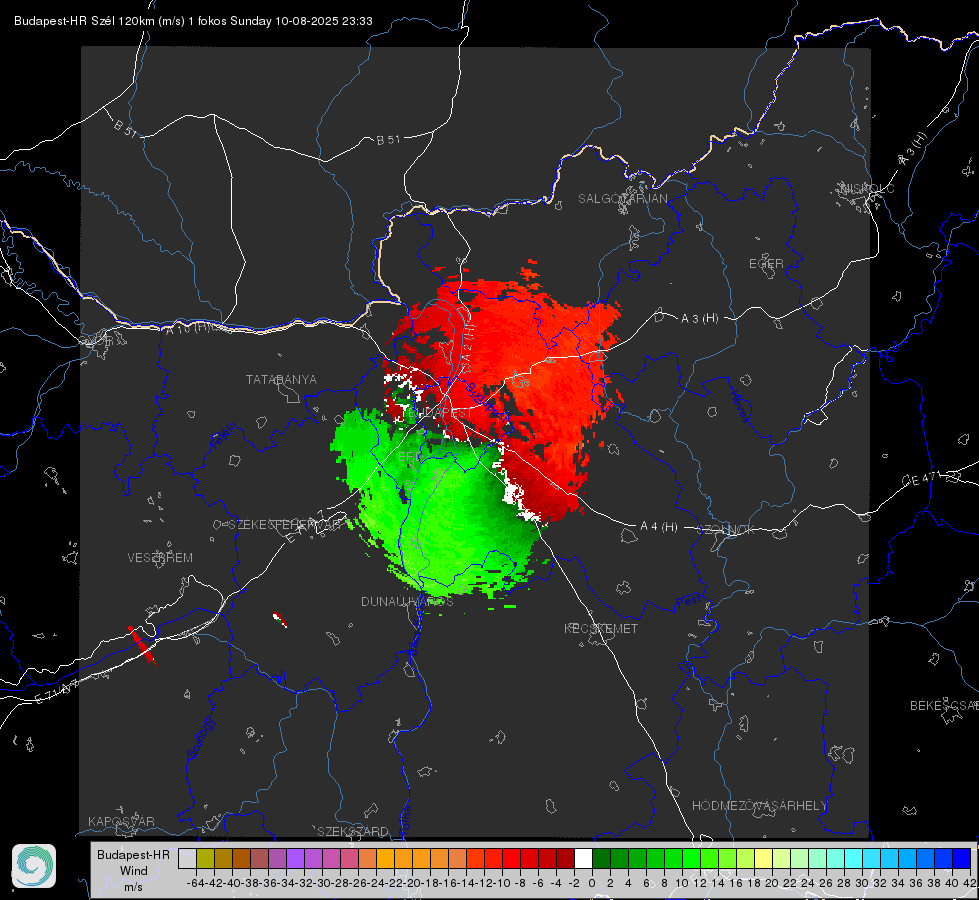The width and height of the screenshot is (979, 900).
Task: Select the light gray swatch at the legend start
Action: tap(187, 859)
